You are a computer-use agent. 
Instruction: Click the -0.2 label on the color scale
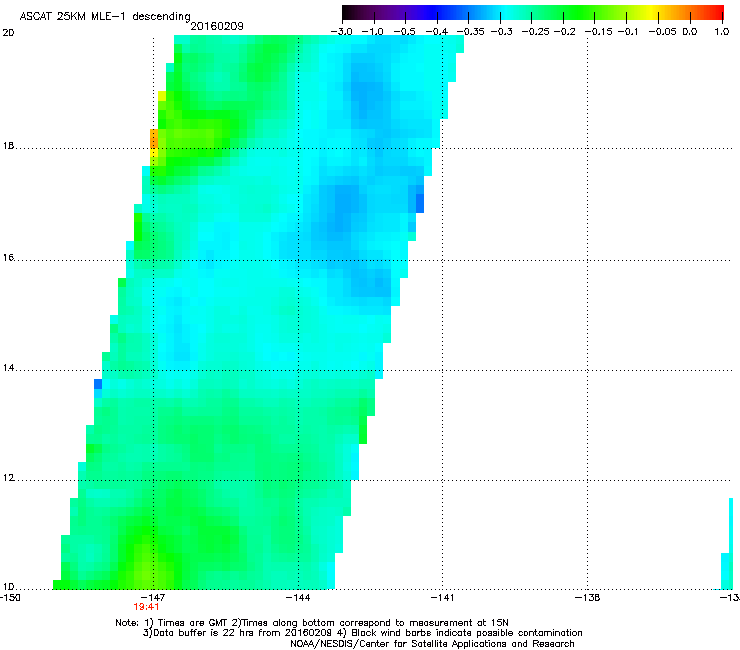point(565,32)
